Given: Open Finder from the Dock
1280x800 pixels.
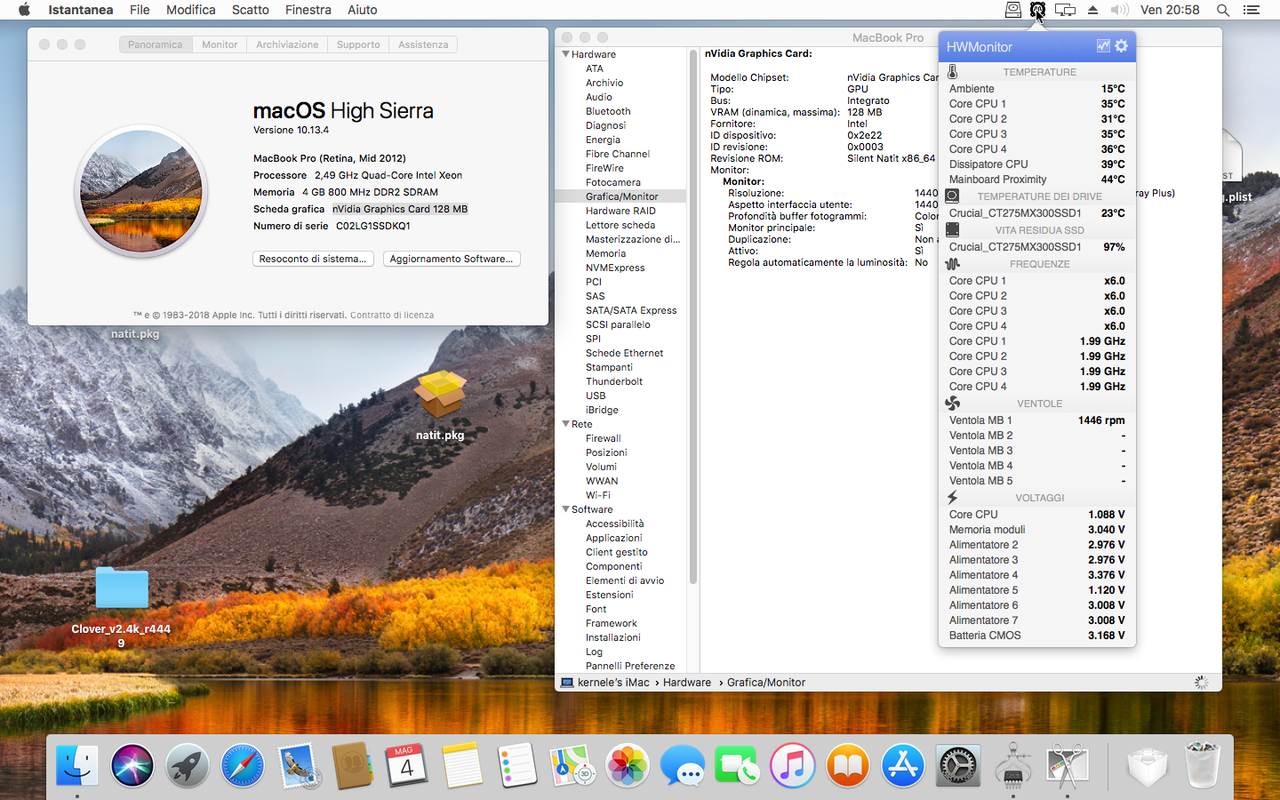Looking at the screenshot, I should click(x=77, y=766).
